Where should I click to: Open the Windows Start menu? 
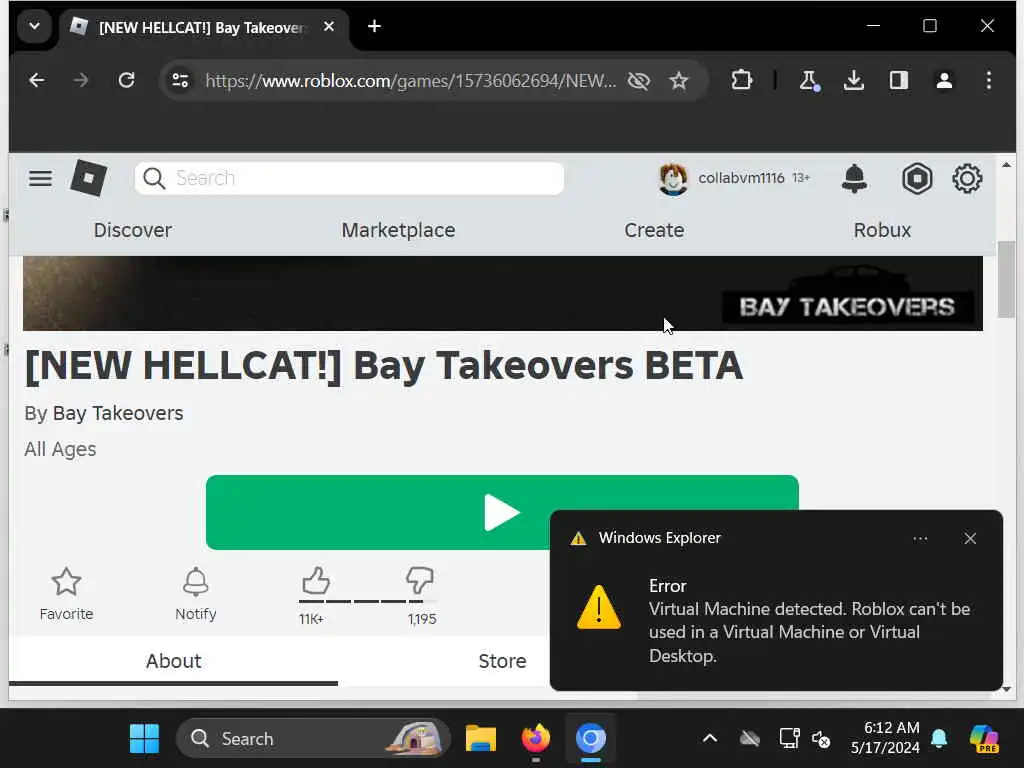(x=144, y=739)
